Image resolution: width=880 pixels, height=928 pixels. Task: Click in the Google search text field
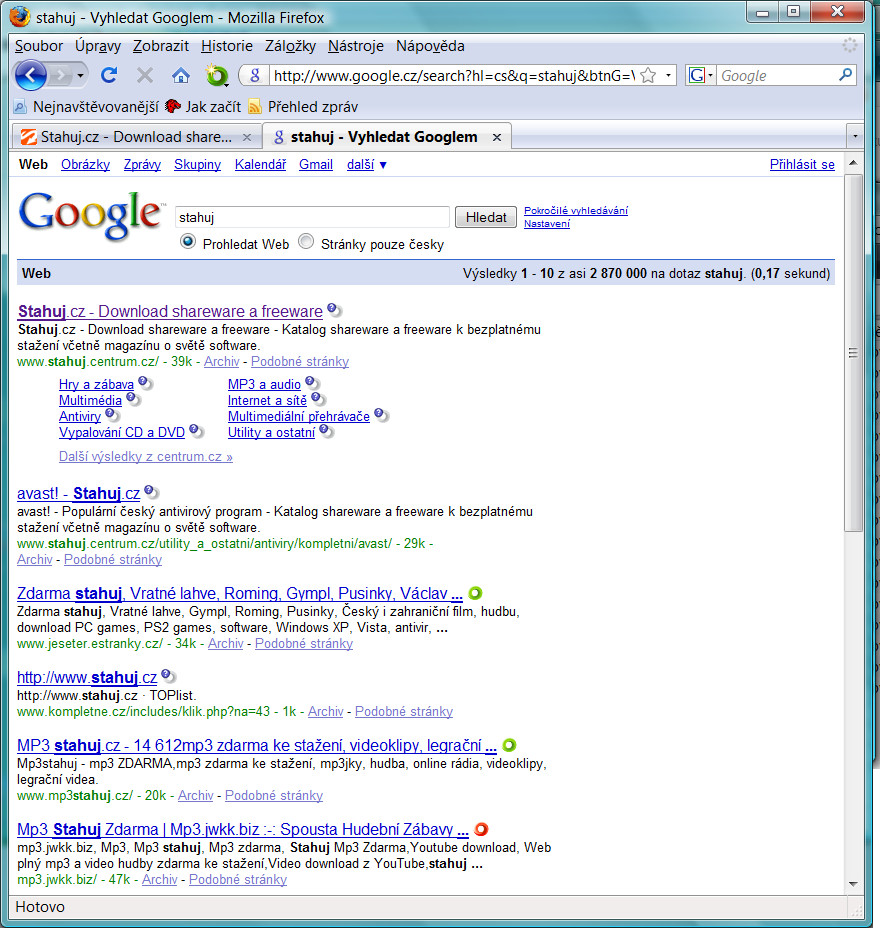click(312, 217)
